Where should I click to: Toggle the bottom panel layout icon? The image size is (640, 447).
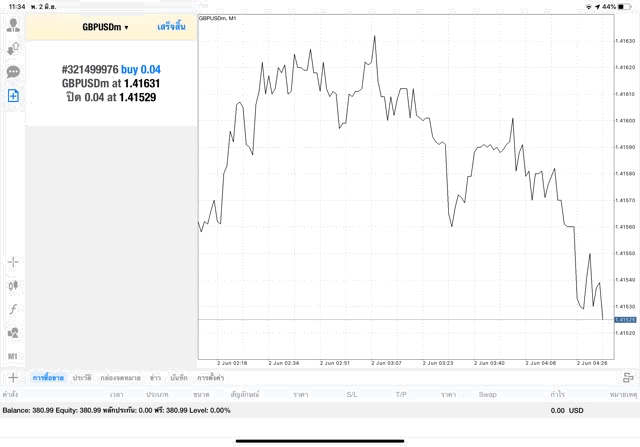click(628, 378)
